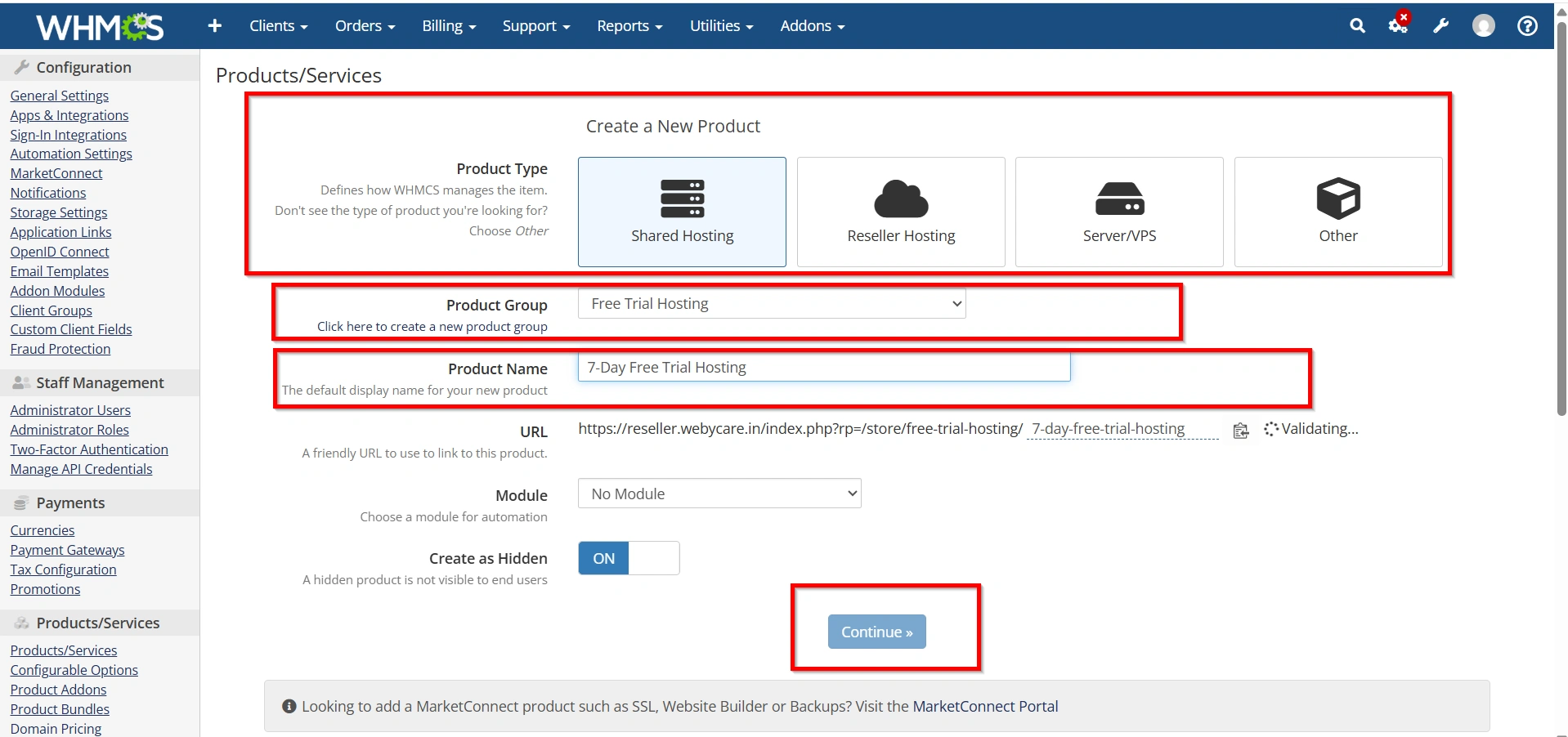The image size is (1568, 737).
Task: Open Domain Pricing
Action: [56, 729]
